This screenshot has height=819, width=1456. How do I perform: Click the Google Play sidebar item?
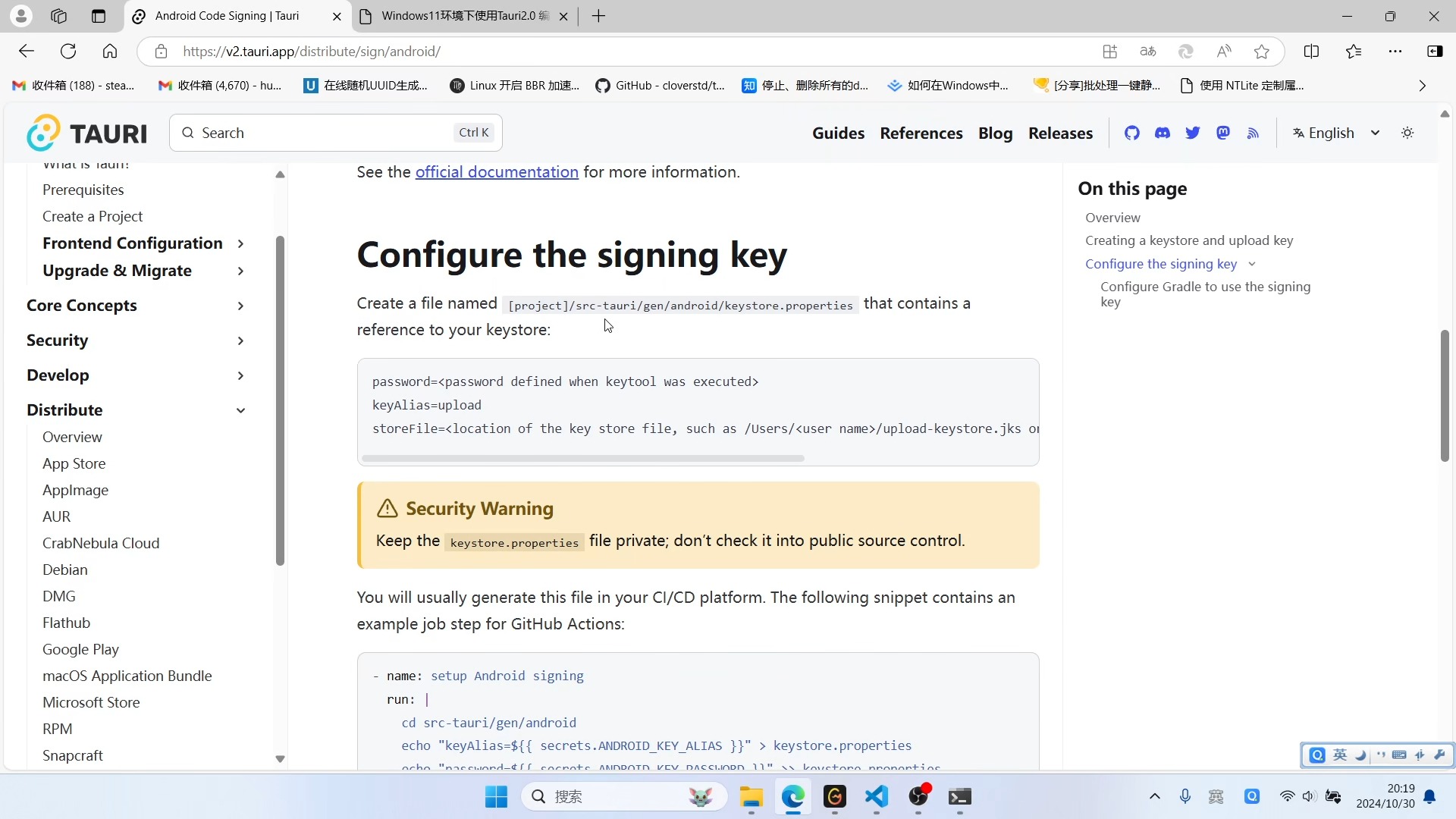[80, 649]
